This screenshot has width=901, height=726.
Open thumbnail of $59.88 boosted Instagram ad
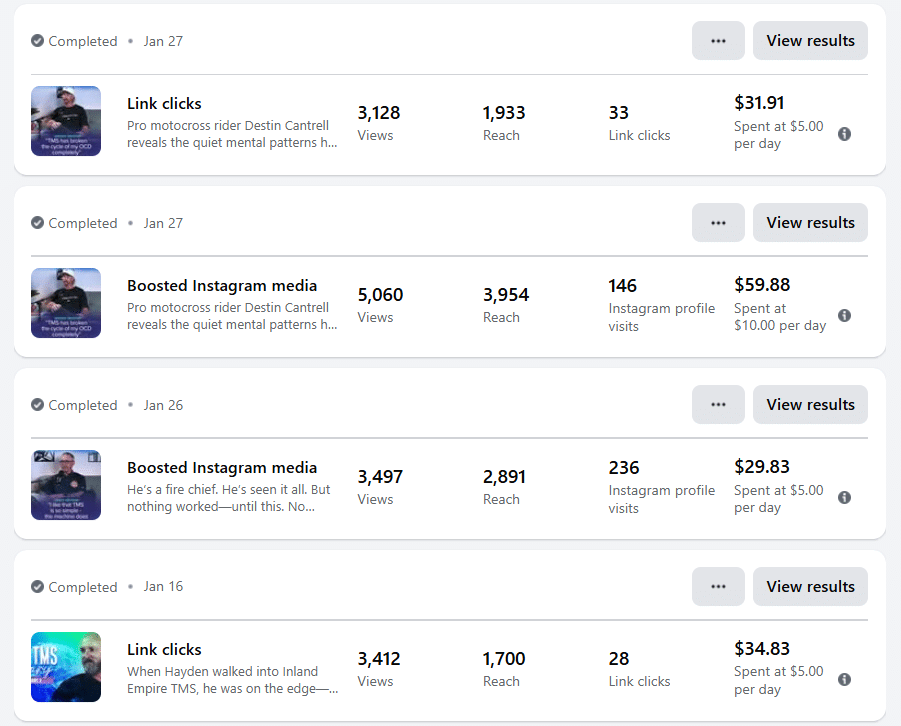tap(66, 303)
